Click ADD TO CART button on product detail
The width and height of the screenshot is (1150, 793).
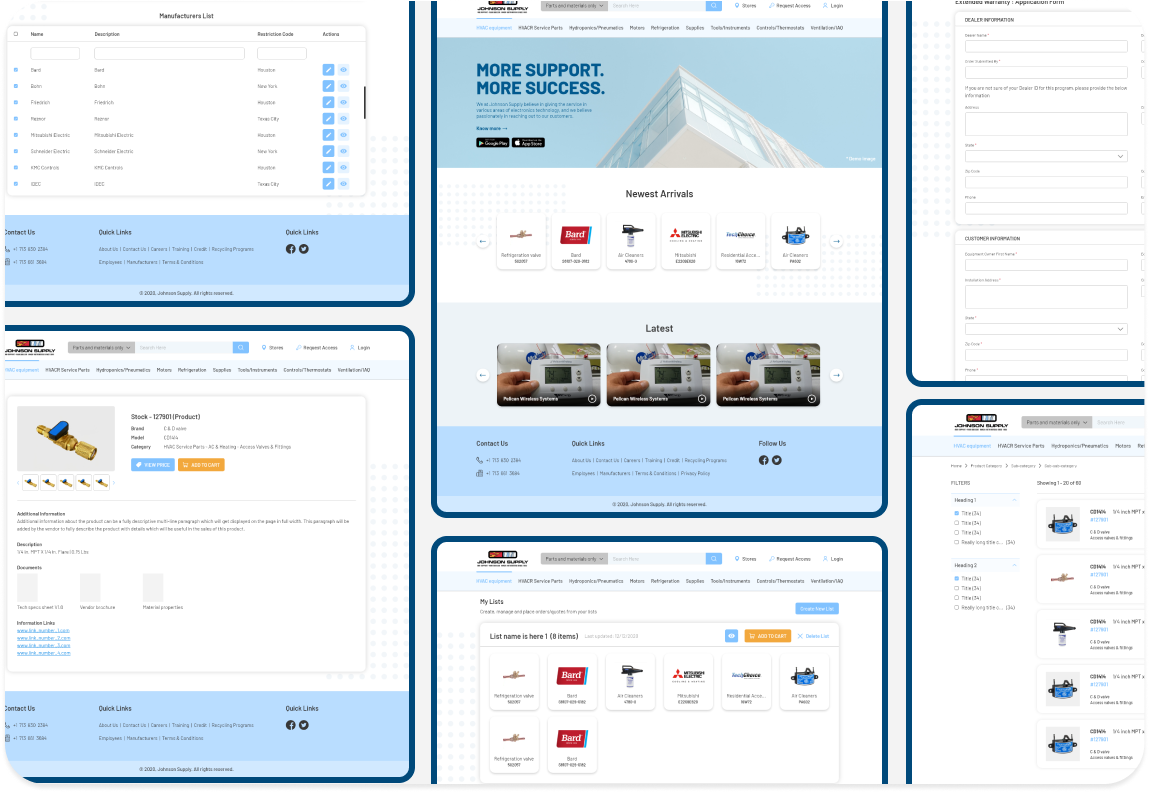202,464
